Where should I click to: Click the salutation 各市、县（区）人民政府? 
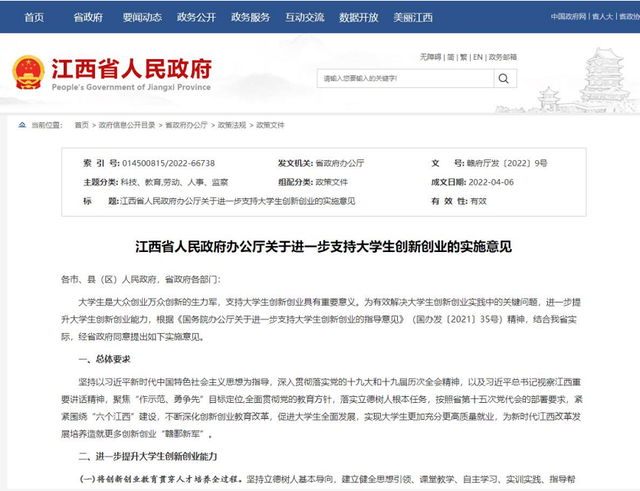109,280
